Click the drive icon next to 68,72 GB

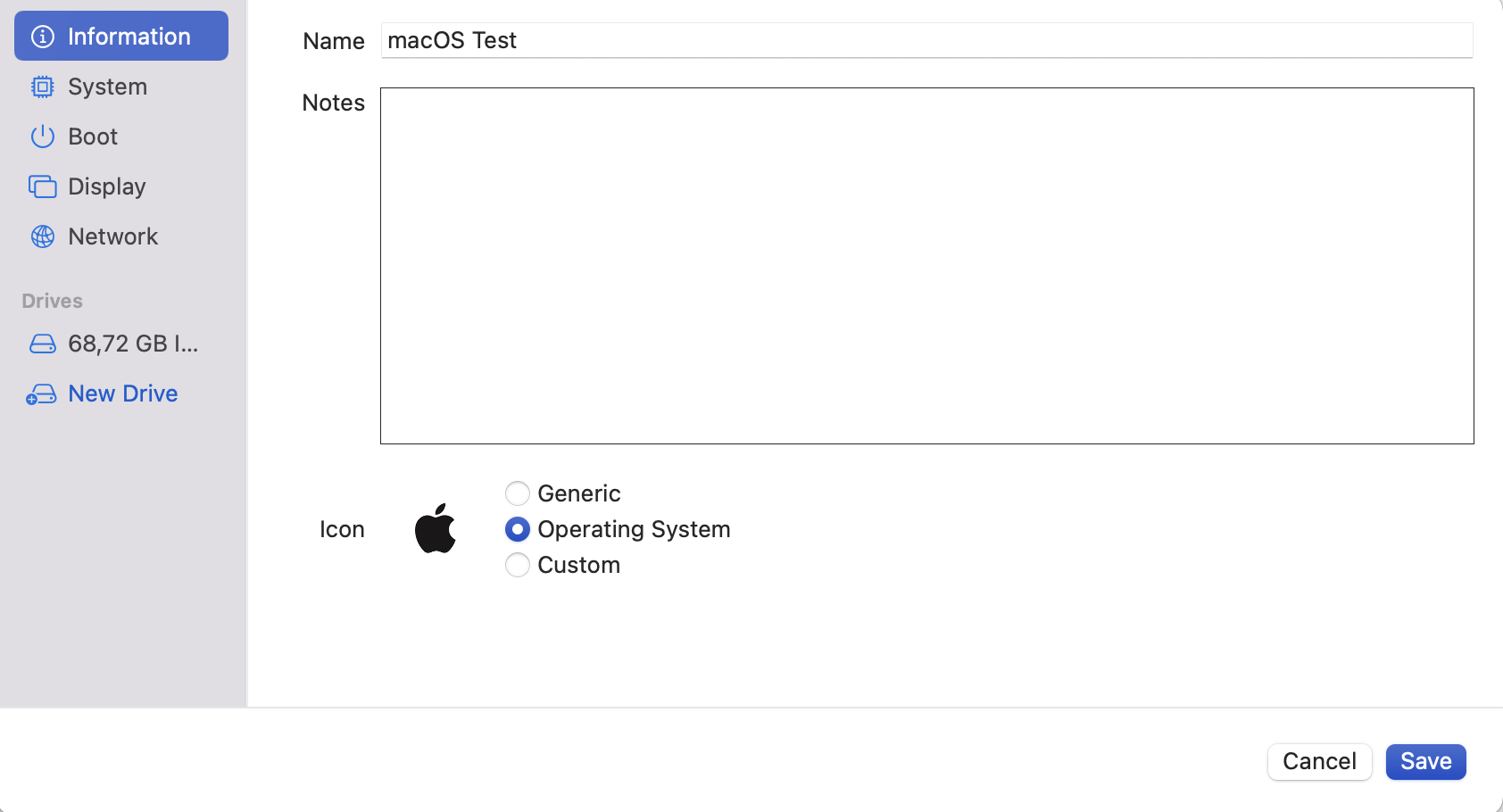pos(42,343)
